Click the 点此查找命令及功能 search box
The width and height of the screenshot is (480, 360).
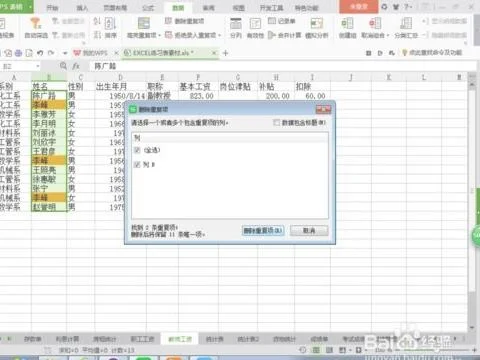(x=432, y=53)
